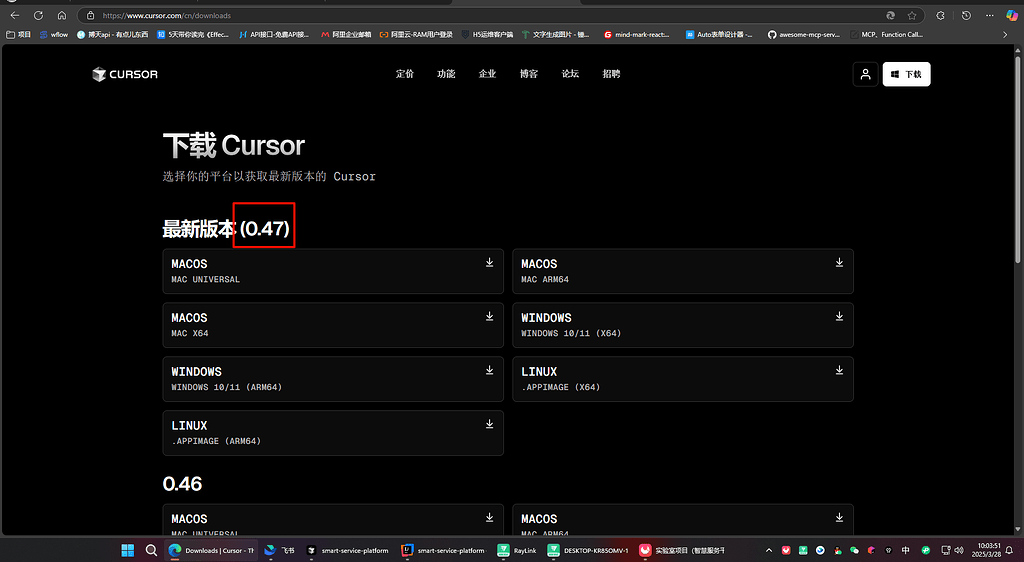Download macOS Mac Universal 0.47 build
Screen dimensions: 1024x562
(333, 271)
